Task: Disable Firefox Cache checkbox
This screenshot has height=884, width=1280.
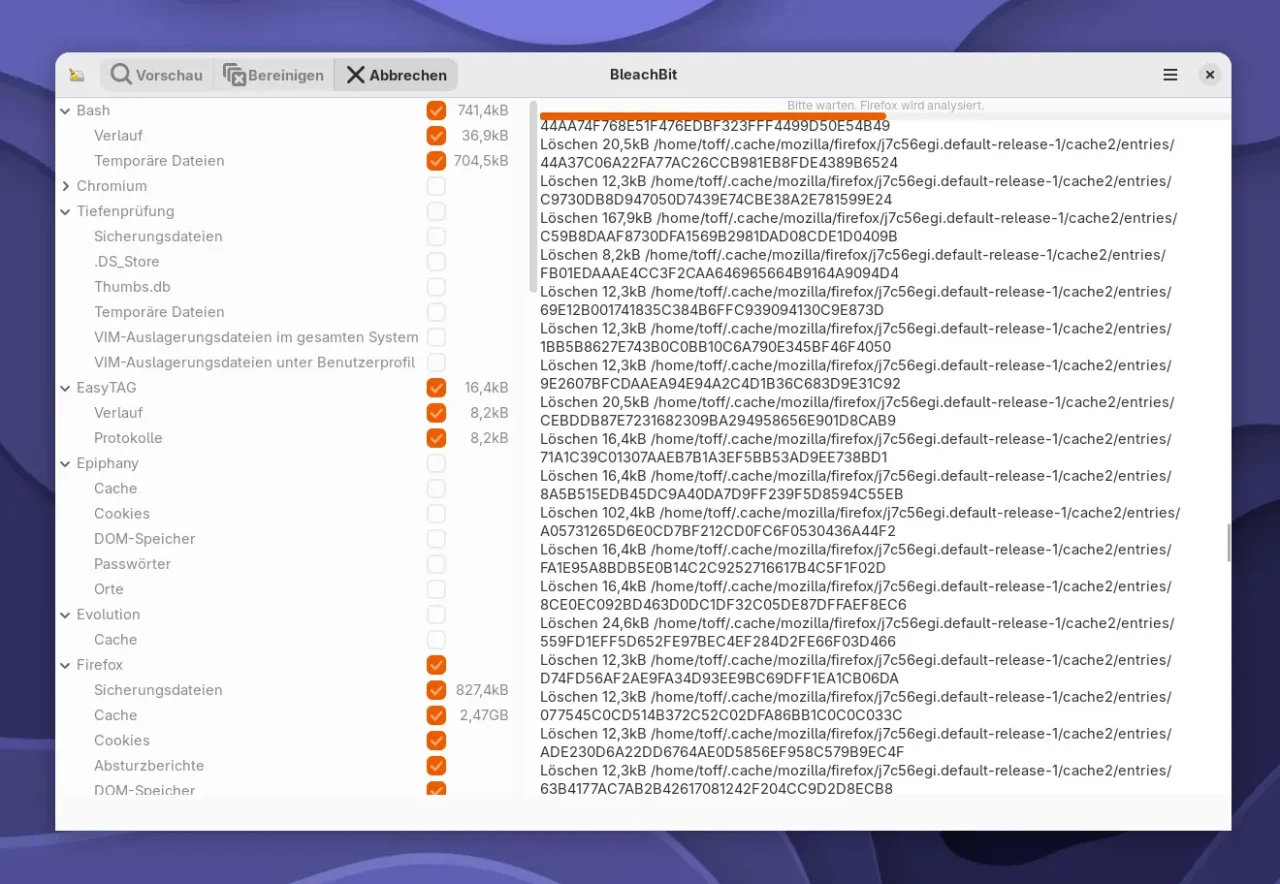Action: click(x=436, y=715)
